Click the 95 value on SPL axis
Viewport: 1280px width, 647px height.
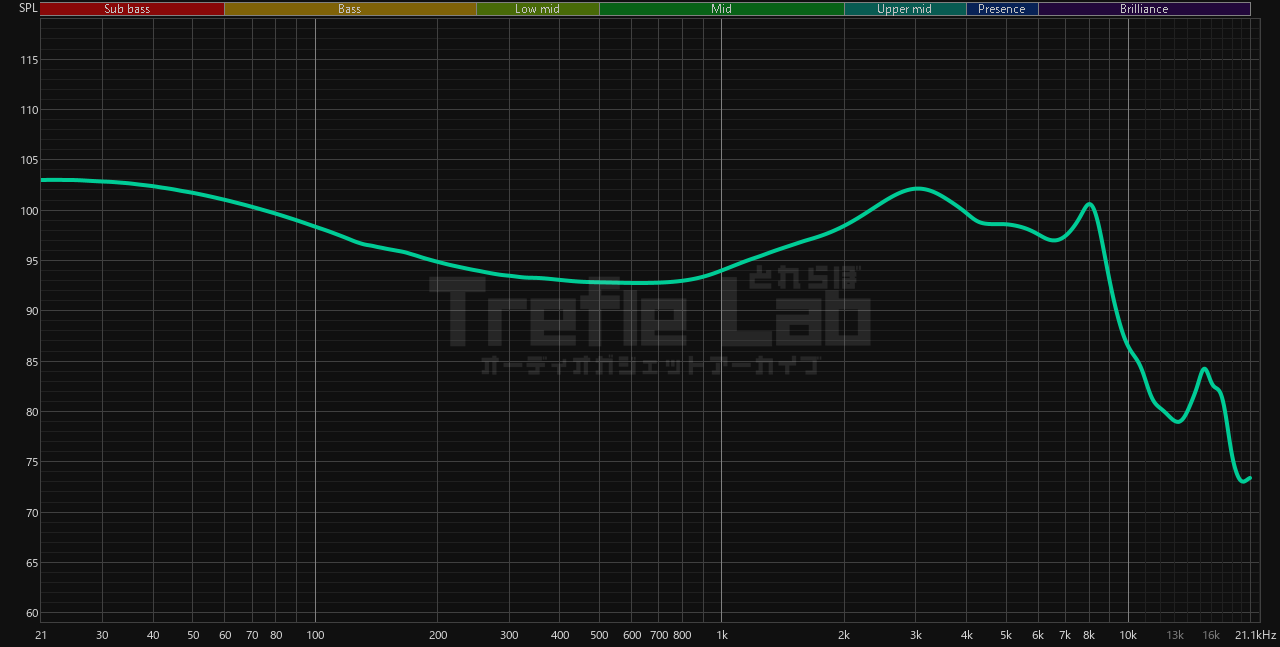click(x=32, y=261)
